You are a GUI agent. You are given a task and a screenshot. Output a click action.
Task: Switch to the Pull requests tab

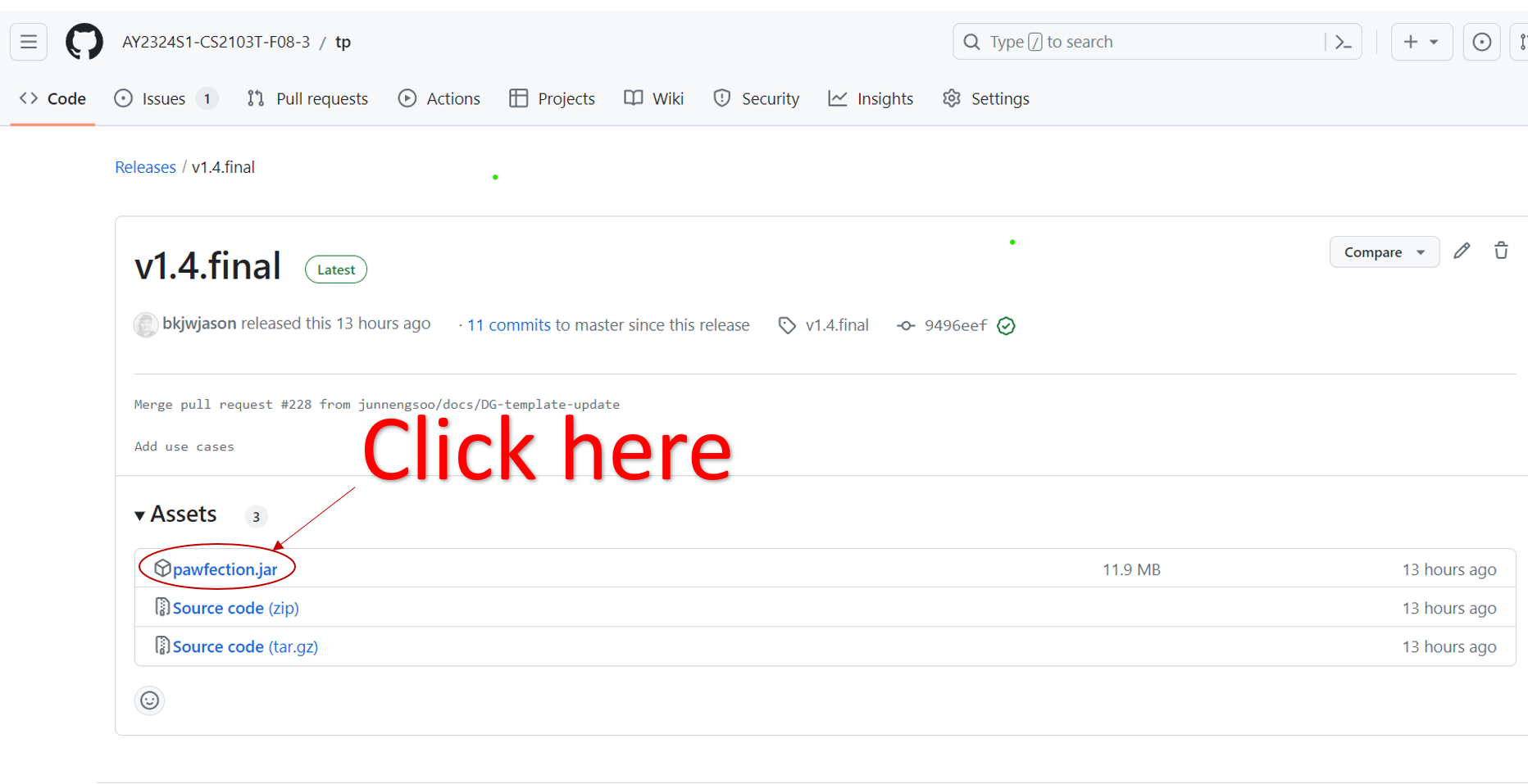tap(308, 99)
